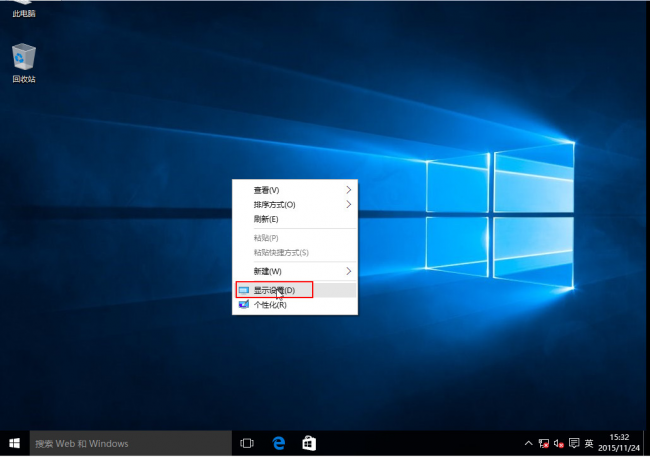The height and width of the screenshot is (457, 650).
Task: Open the Store app from the taskbar
Action: tap(309, 443)
